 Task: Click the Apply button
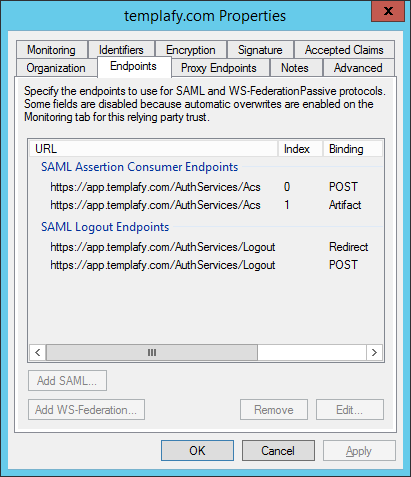(x=359, y=451)
